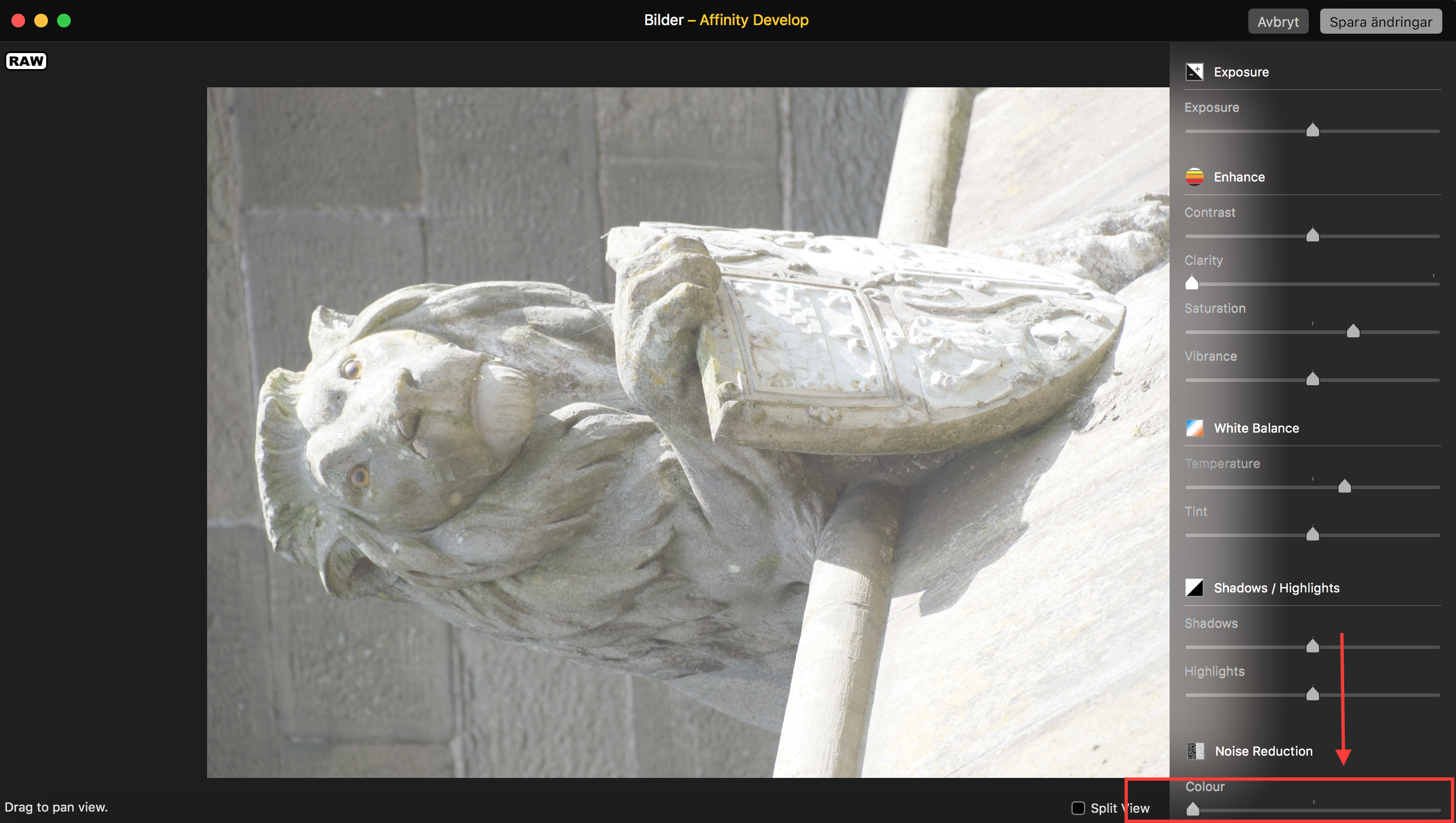Click the Tint slider handle
This screenshot has height=823, width=1456.
(1313, 534)
